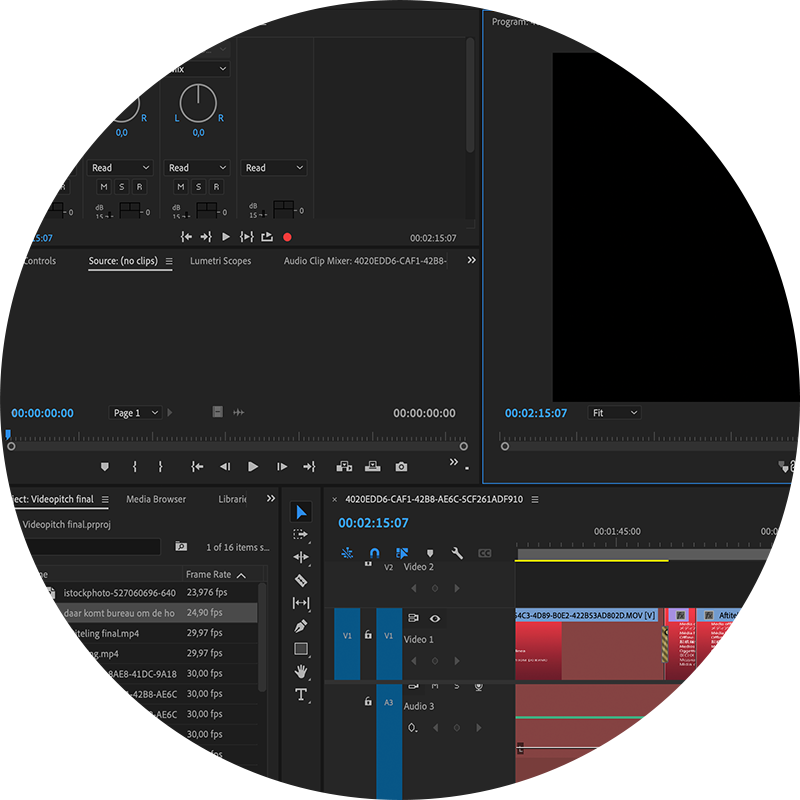Select Aftiteling final.mp4 in project list
800x800 pixels.
click(x=101, y=633)
